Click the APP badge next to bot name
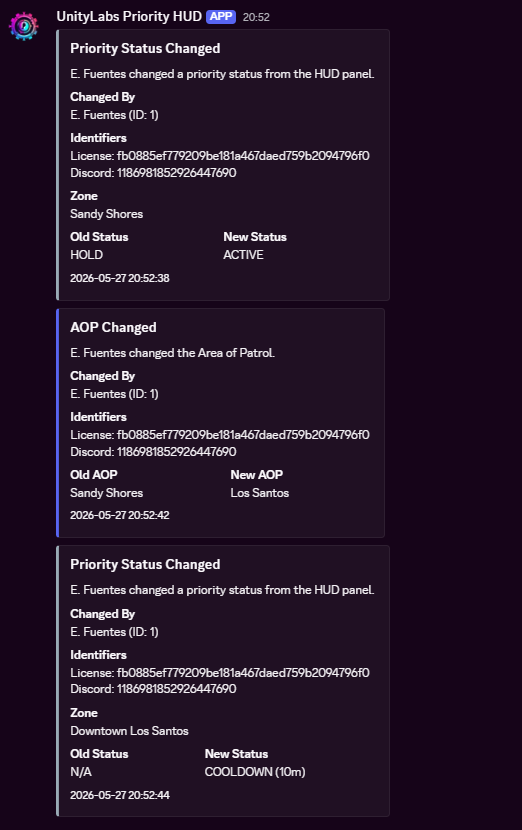This screenshot has height=830, width=522. [221, 16]
